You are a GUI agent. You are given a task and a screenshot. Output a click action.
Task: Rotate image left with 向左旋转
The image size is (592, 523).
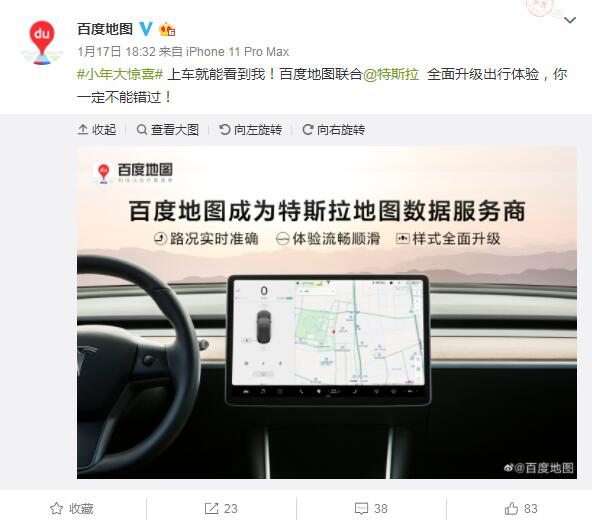pos(251,130)
